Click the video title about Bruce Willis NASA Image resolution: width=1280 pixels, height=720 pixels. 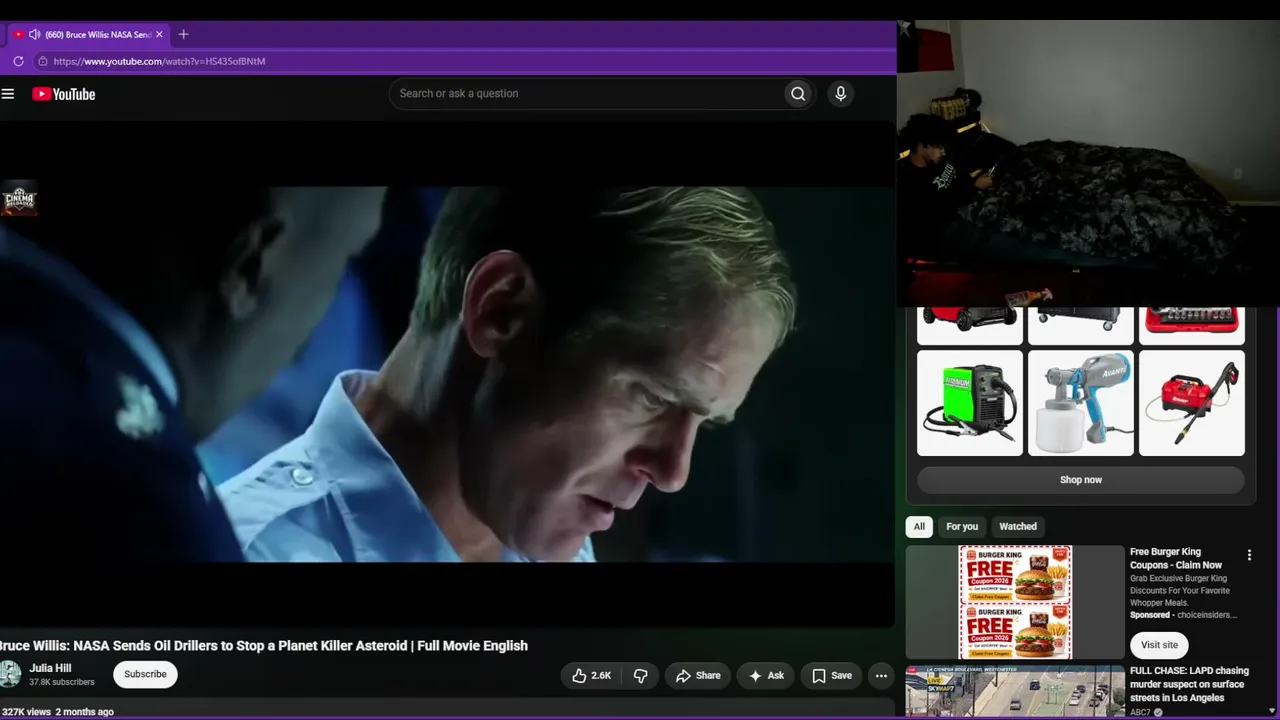(264, 646)
